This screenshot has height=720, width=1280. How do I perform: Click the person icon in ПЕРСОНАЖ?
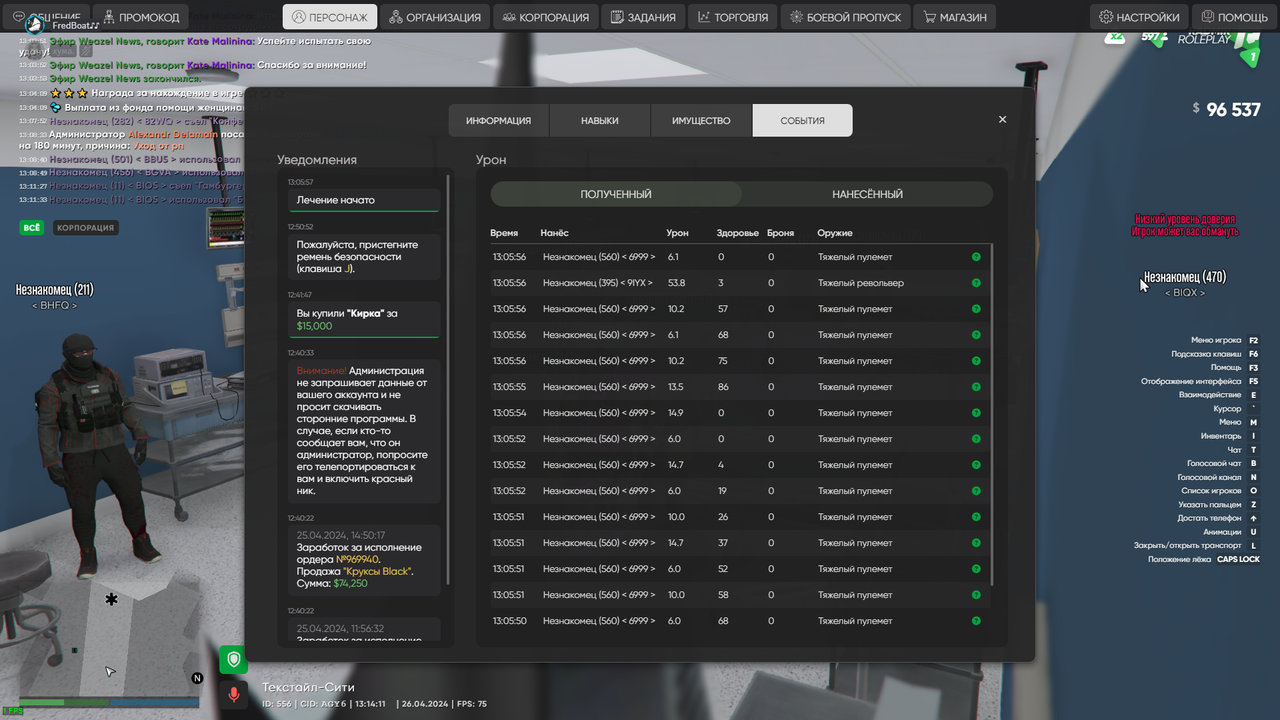coord(299,17)
